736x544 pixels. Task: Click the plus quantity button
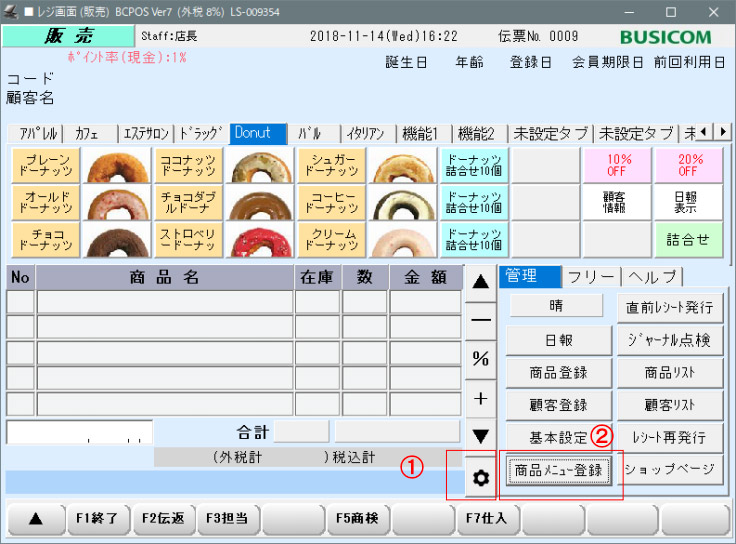point(481,398)
